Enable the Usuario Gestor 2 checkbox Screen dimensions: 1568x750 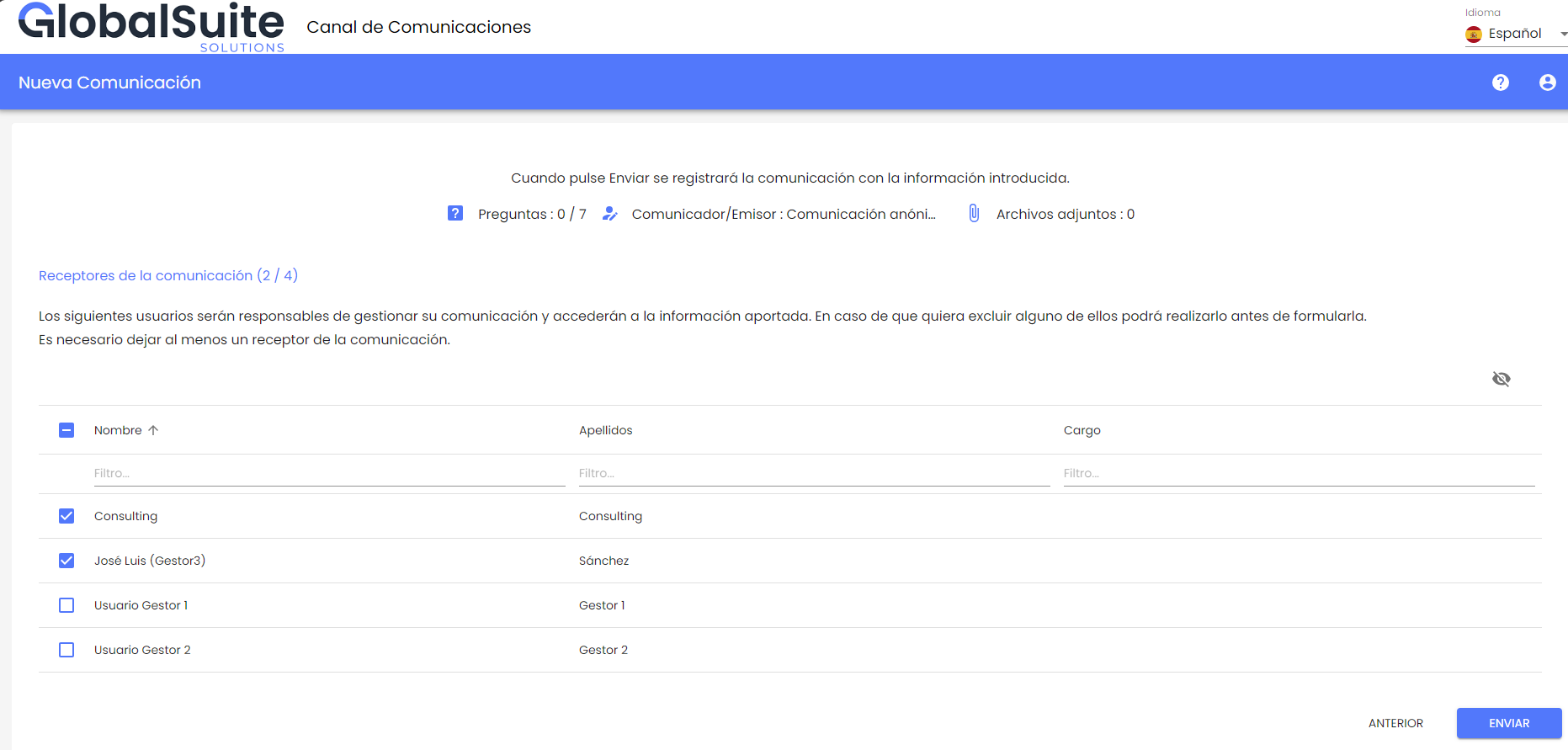(x=66, y=650)
